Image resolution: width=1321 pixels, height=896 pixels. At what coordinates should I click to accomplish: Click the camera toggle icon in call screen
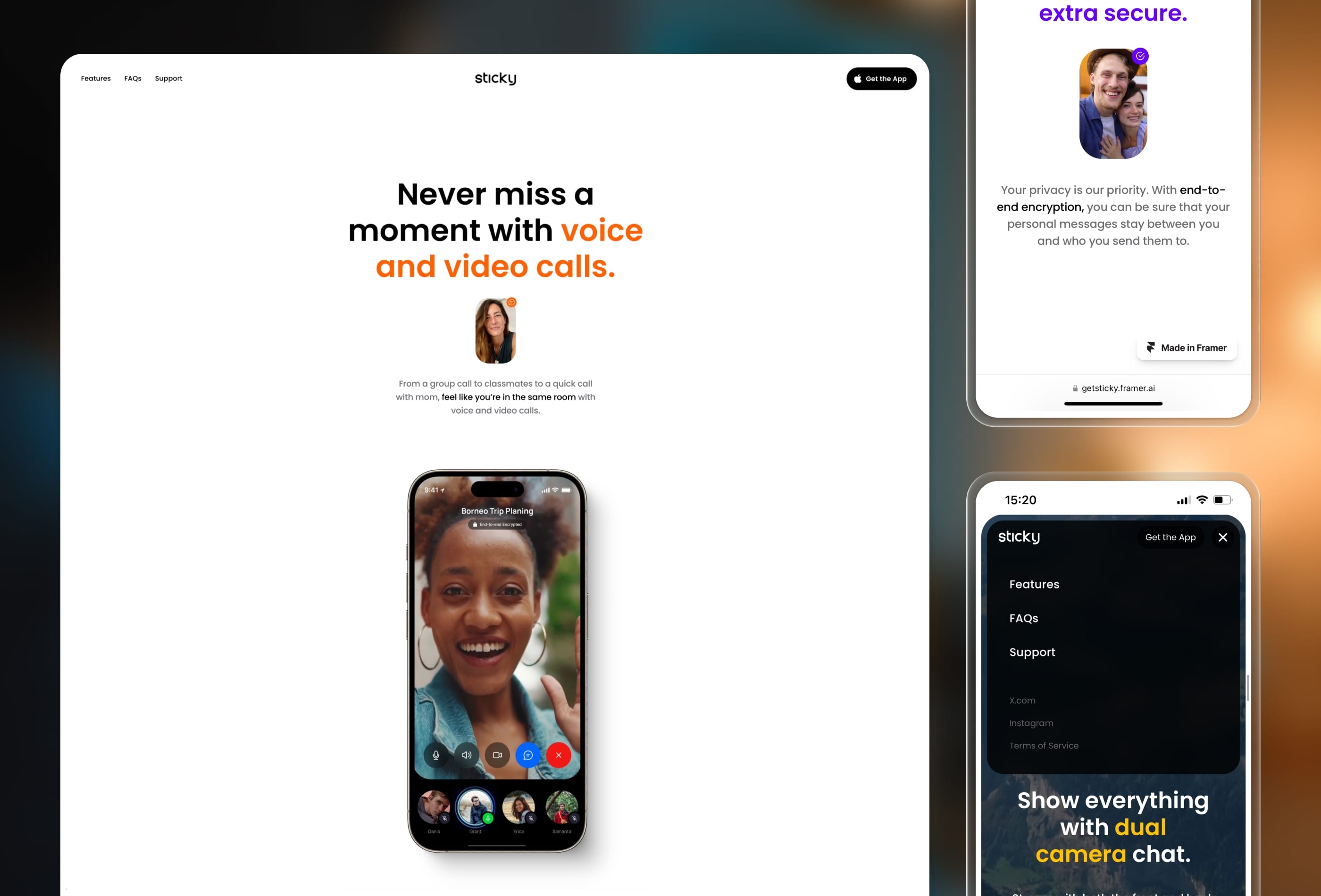tap(497, 755)
